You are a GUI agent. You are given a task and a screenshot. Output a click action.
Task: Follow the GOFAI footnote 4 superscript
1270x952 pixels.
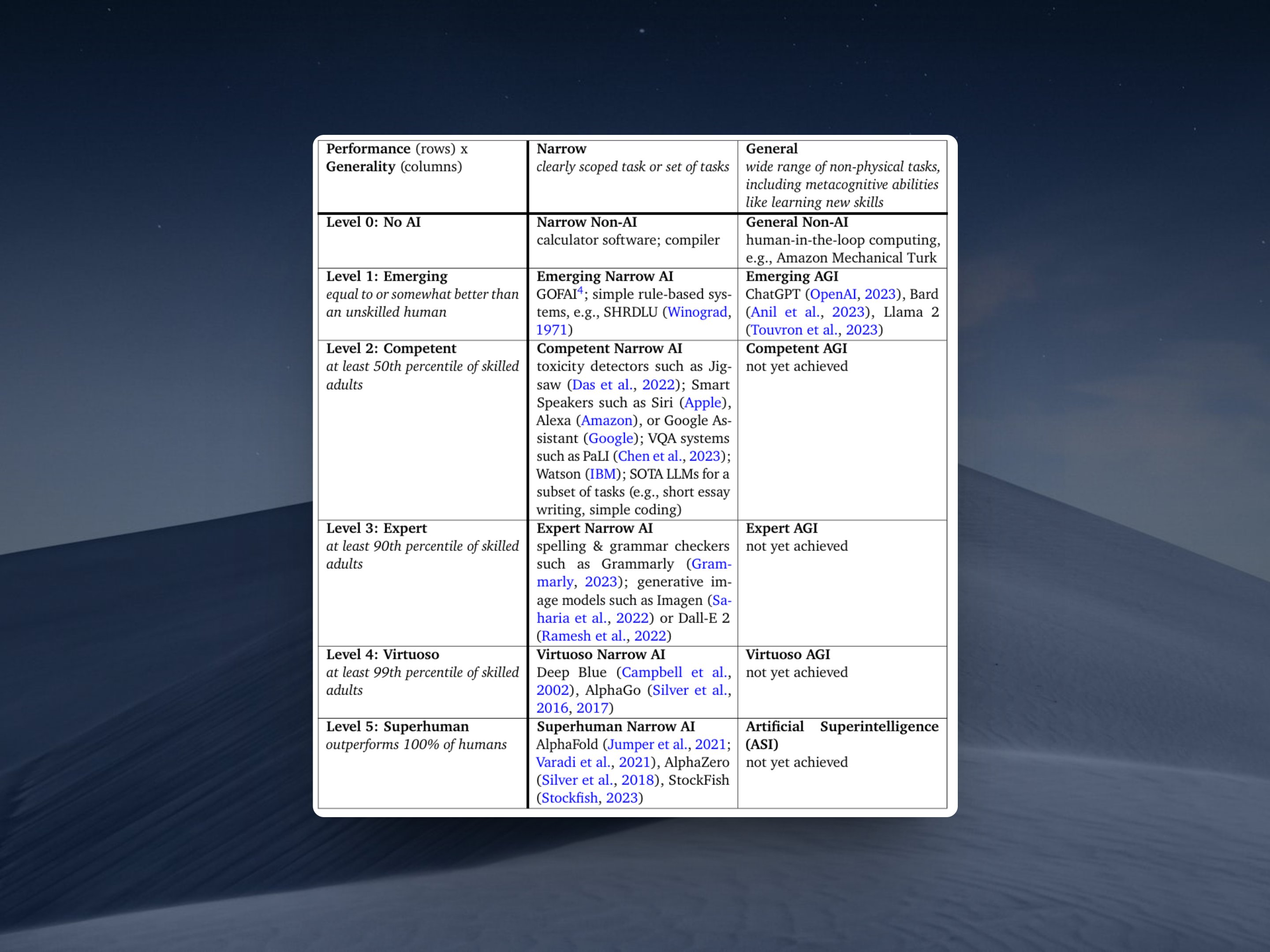pos(580,290)
